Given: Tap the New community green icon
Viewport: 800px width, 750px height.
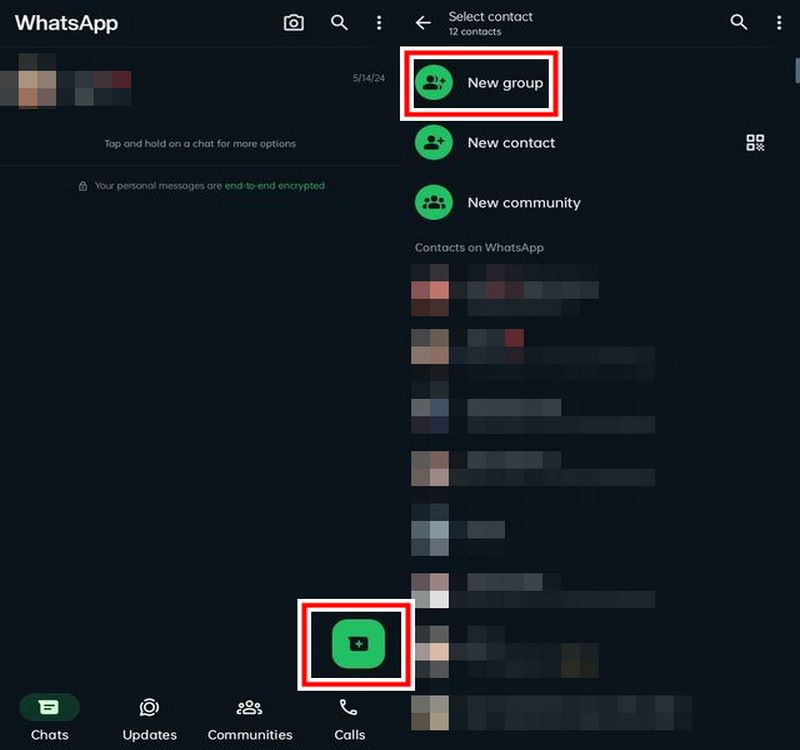Looking at the screenshot, I should point(434,203).
